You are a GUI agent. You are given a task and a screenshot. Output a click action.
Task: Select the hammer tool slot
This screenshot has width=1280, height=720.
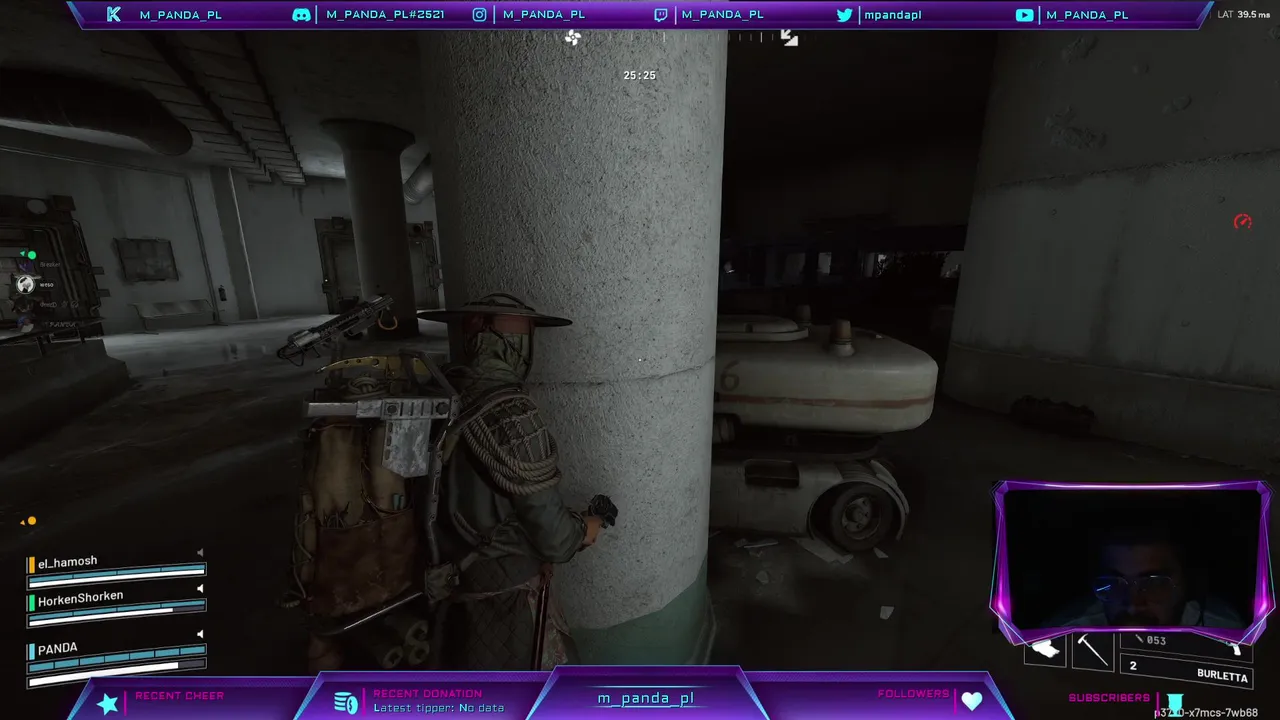click(x=1092, y=651)
